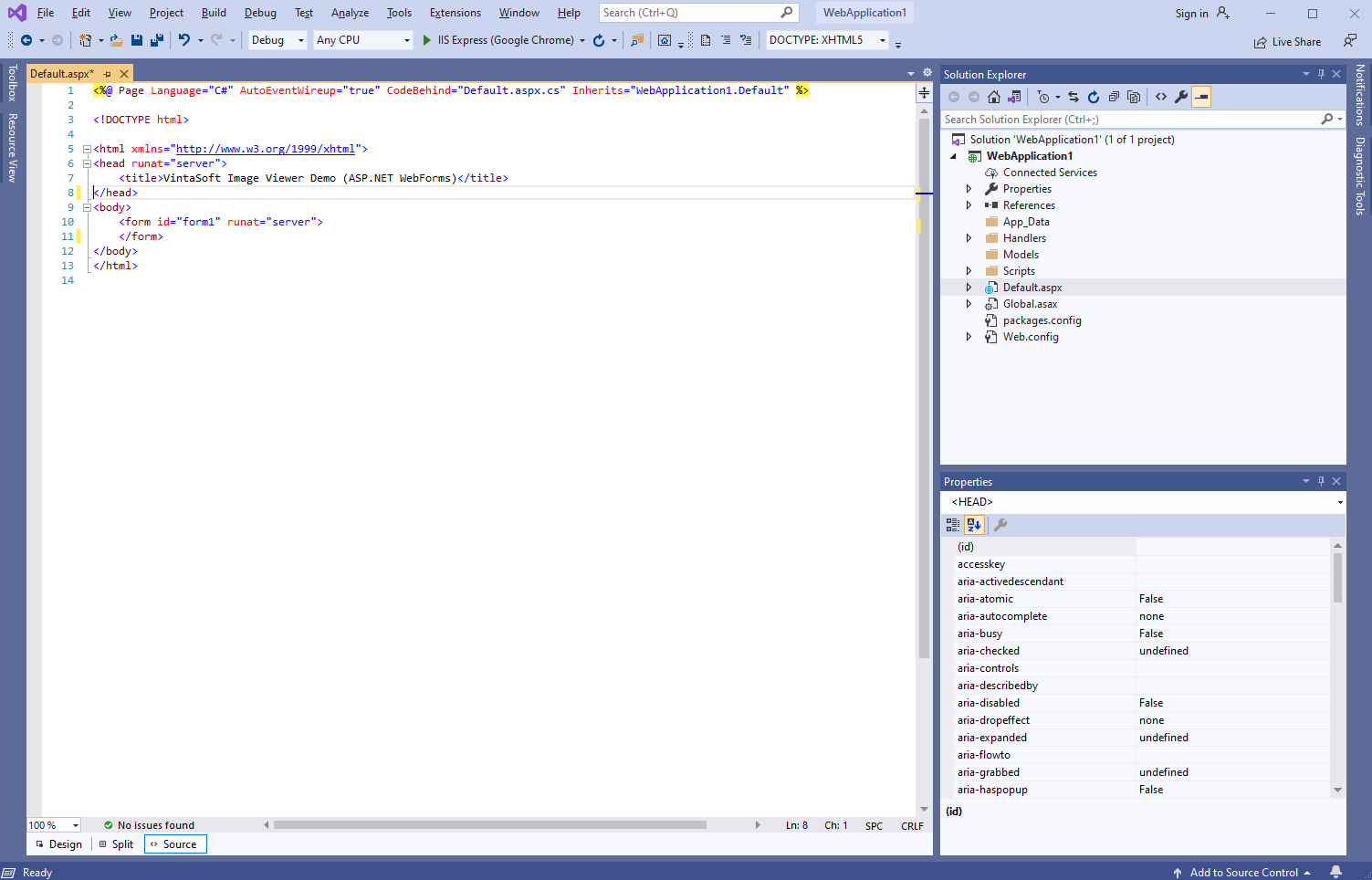1372x880 pixels.
Task: Toggle Preview Selected Items in Solution Explorer
Action: (x=1201, y=97)
